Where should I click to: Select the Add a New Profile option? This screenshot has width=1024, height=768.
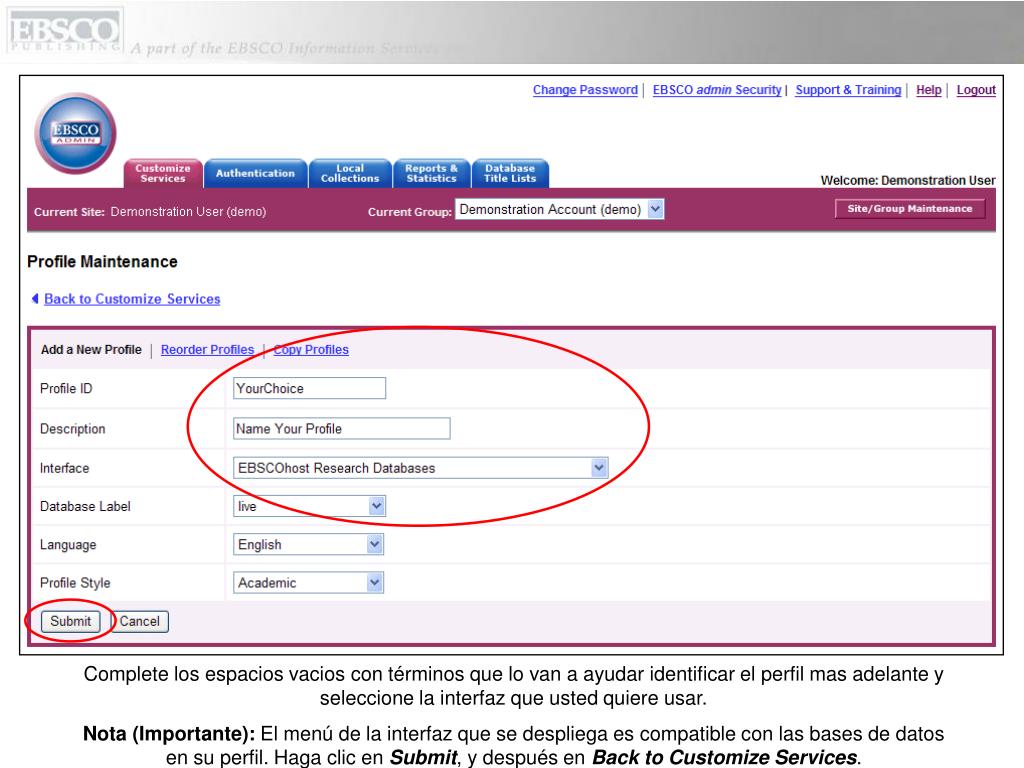91,349
